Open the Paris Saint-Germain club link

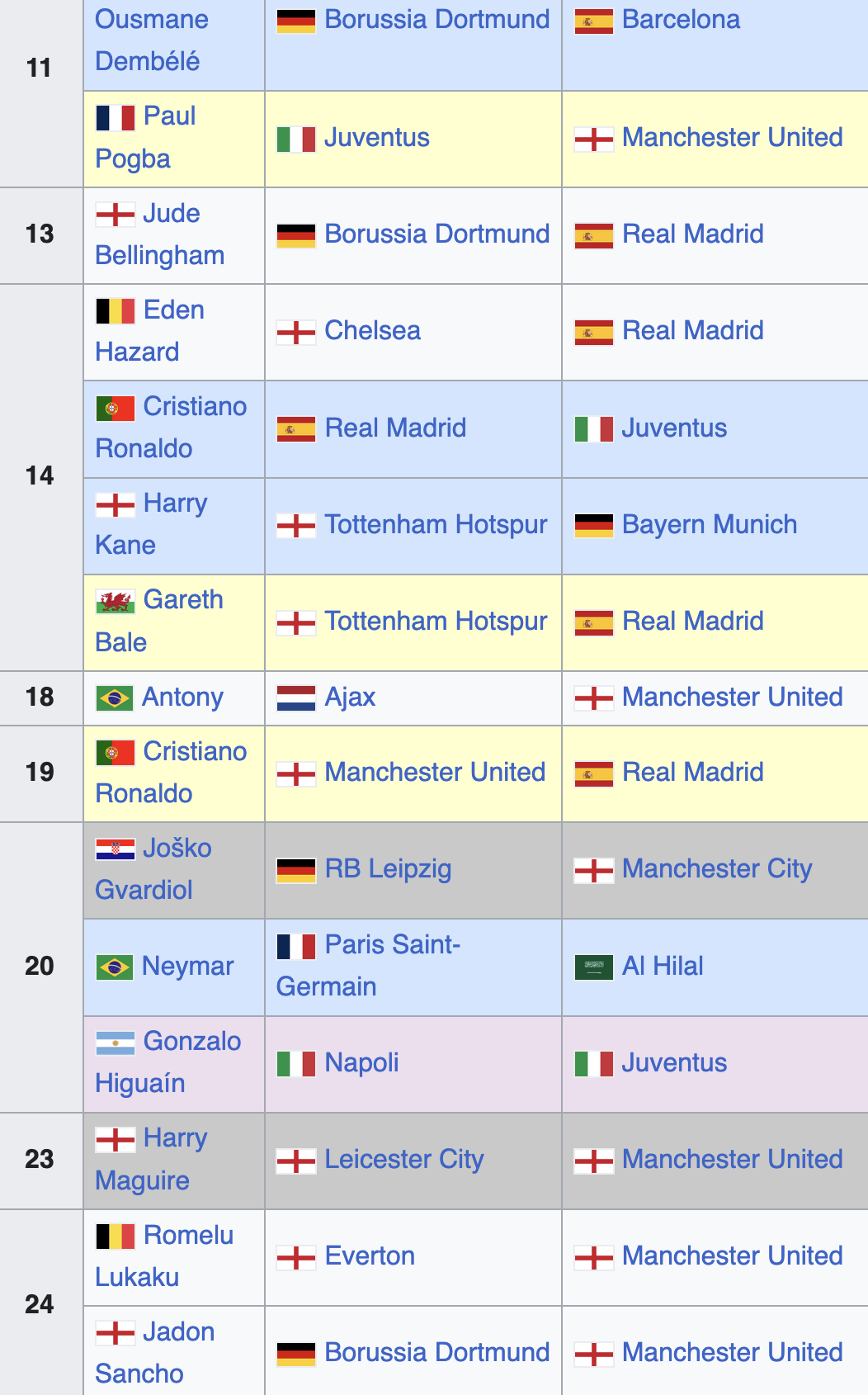[368, 966]
